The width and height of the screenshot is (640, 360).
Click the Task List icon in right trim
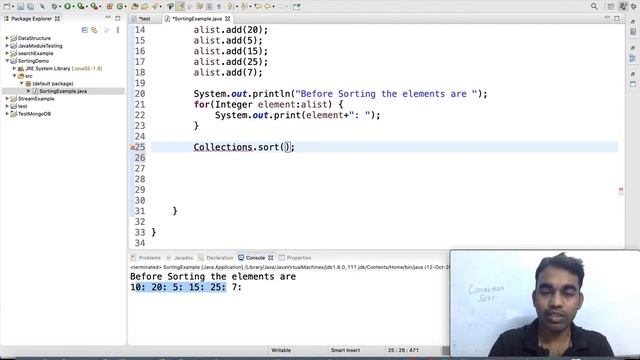(633, 31)
